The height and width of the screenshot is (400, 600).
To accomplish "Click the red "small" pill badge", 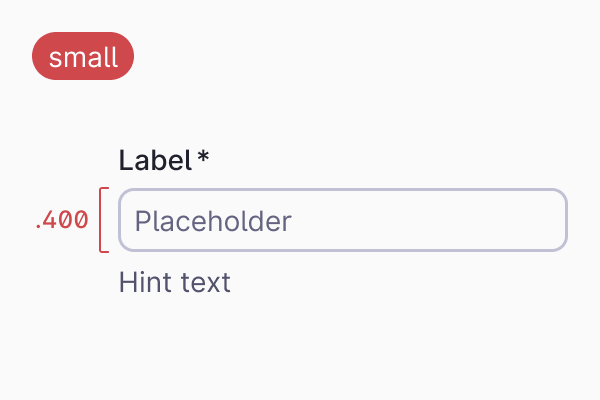I will click(83, 57).
